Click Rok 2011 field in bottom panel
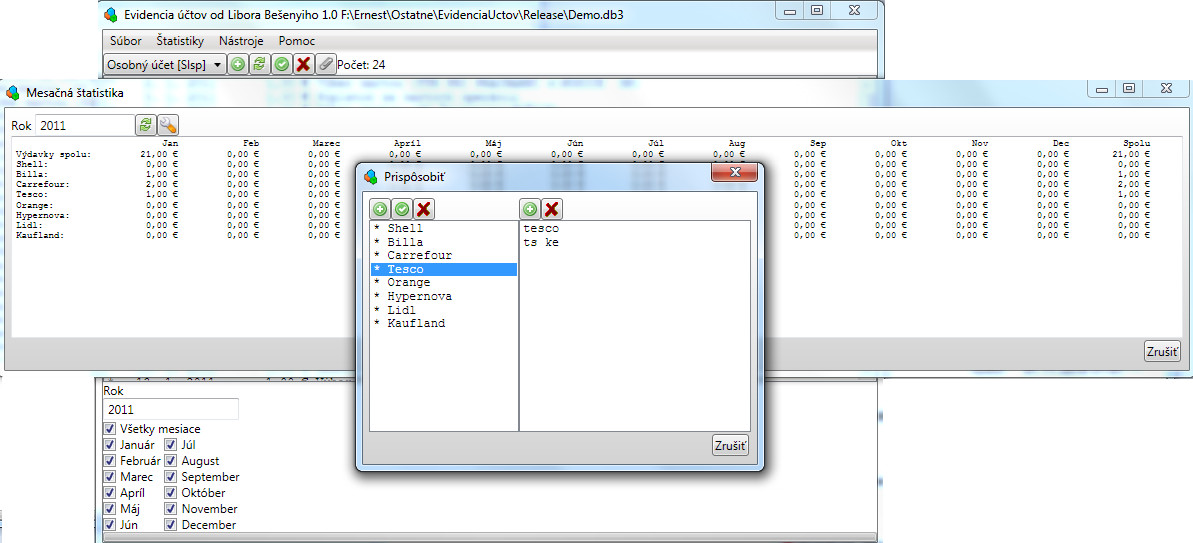Screen dimensions: 1193x543 pos(170,409)
